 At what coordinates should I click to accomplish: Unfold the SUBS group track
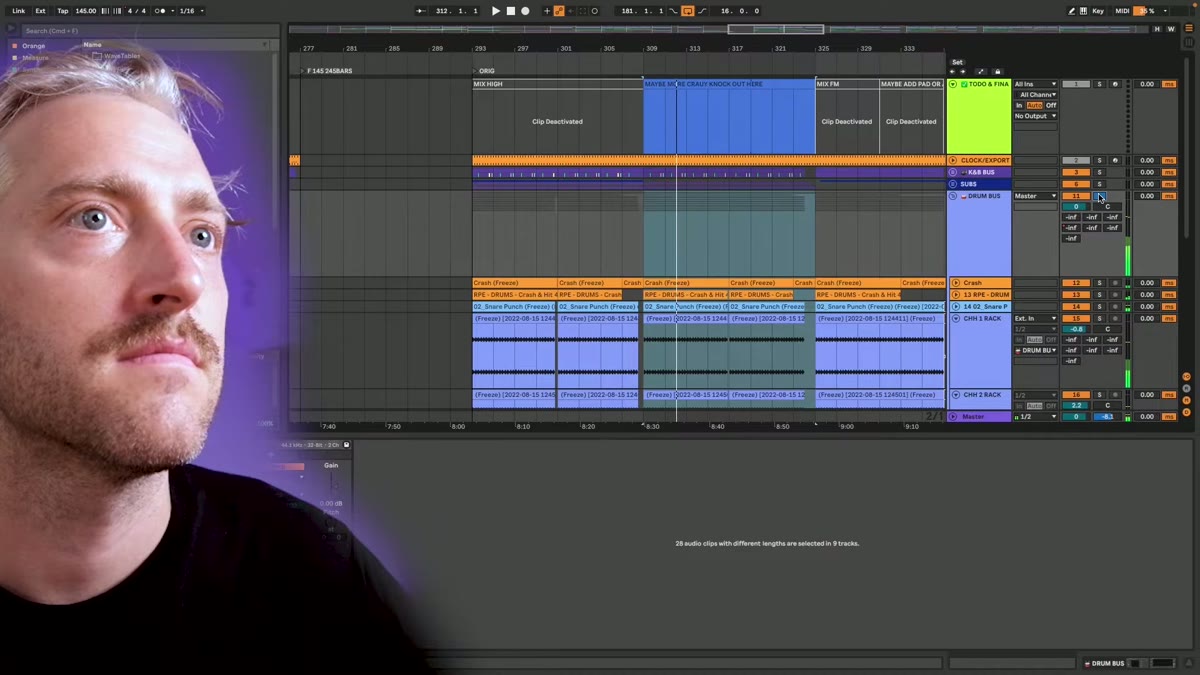coord(953,184)
